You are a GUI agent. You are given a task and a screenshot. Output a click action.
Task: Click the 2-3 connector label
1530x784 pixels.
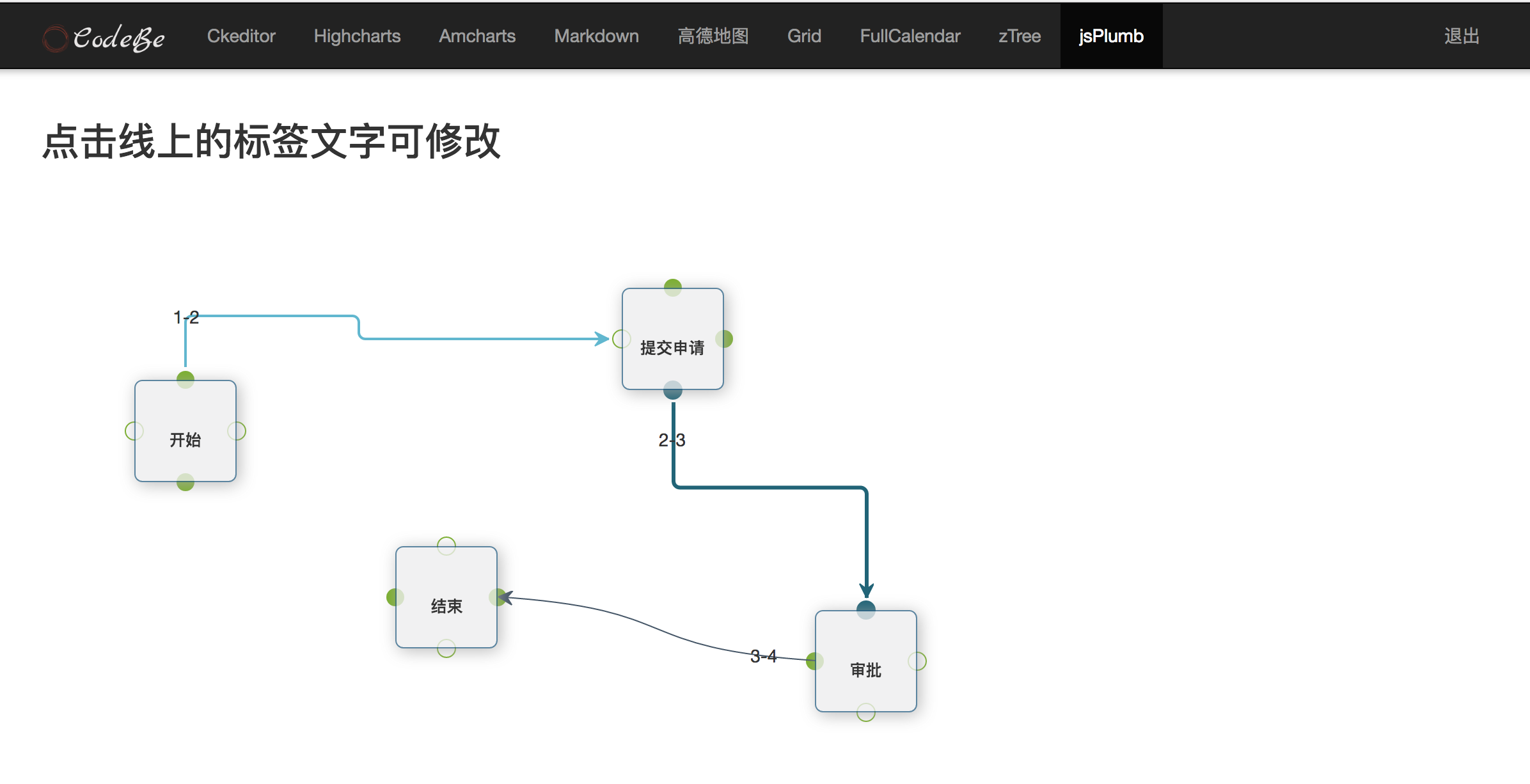coord(672,440)
